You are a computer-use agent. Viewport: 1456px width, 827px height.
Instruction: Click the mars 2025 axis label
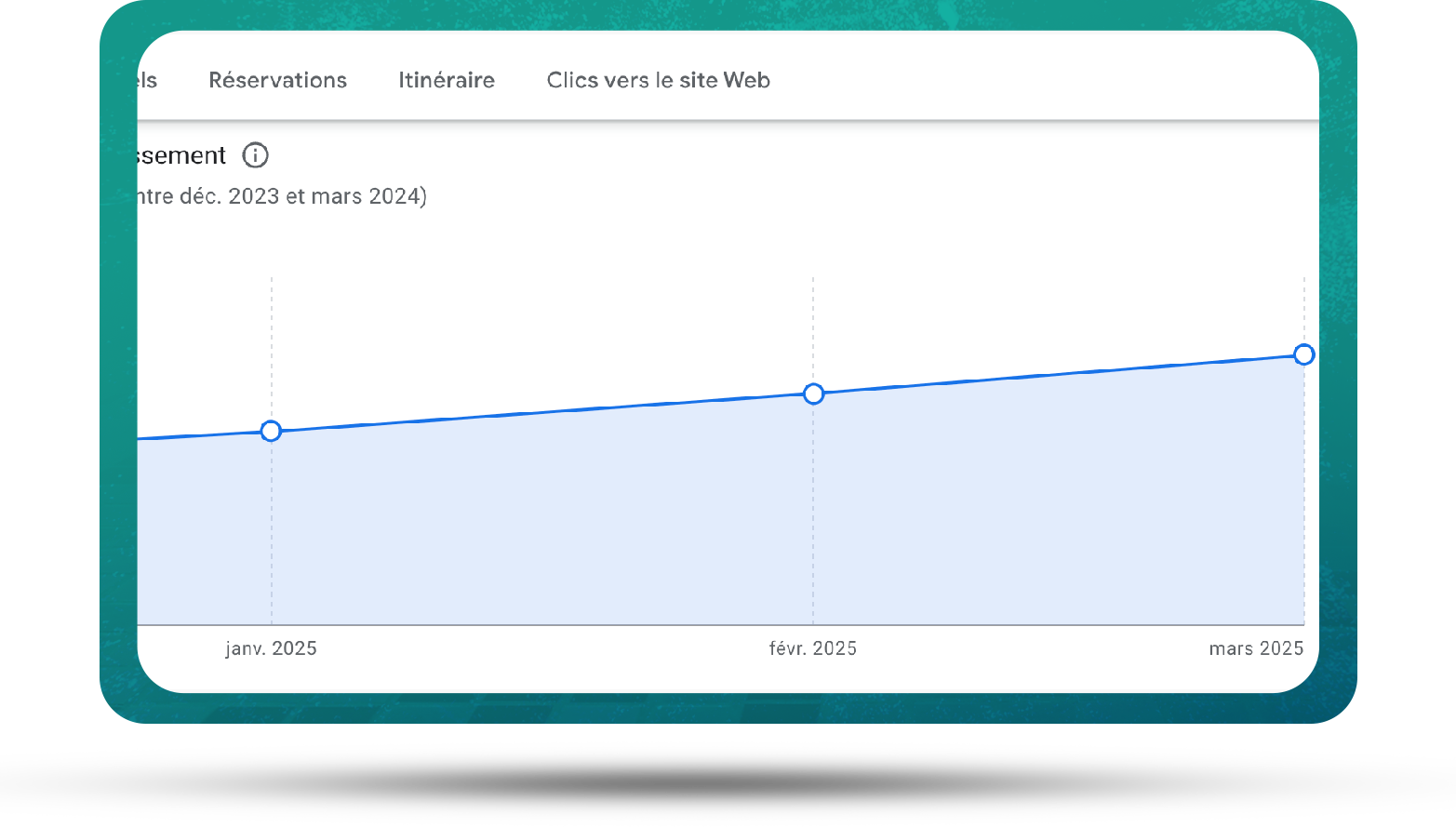coord(1256,648)
